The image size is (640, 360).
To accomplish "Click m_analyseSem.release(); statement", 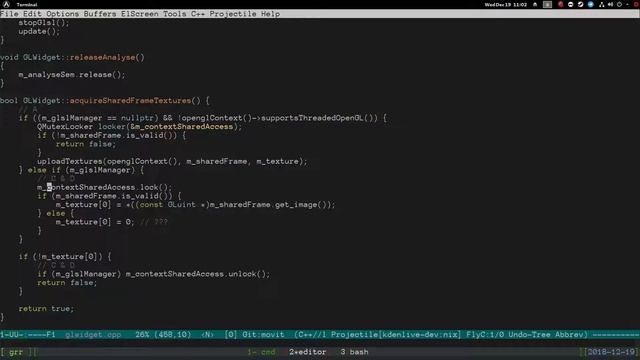I will [x=72, y=75].
